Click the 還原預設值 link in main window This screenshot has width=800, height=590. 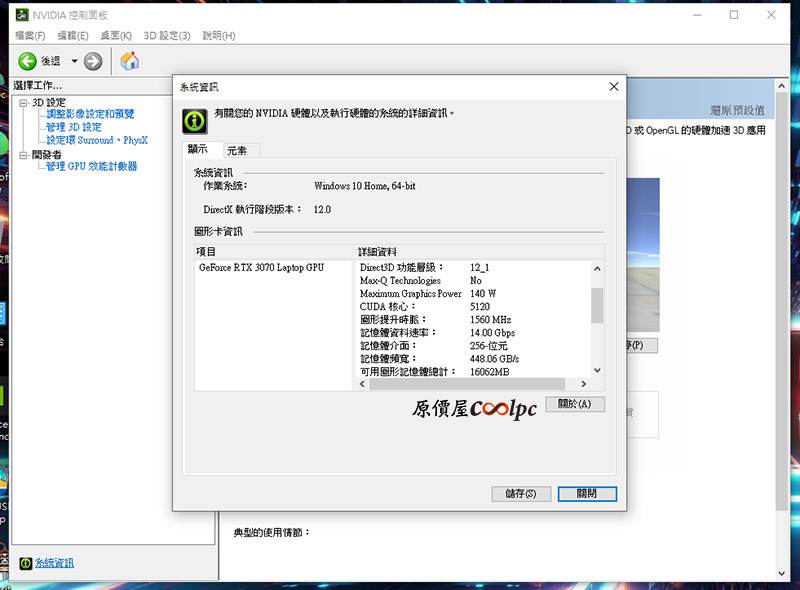click(x=738, y=110)
